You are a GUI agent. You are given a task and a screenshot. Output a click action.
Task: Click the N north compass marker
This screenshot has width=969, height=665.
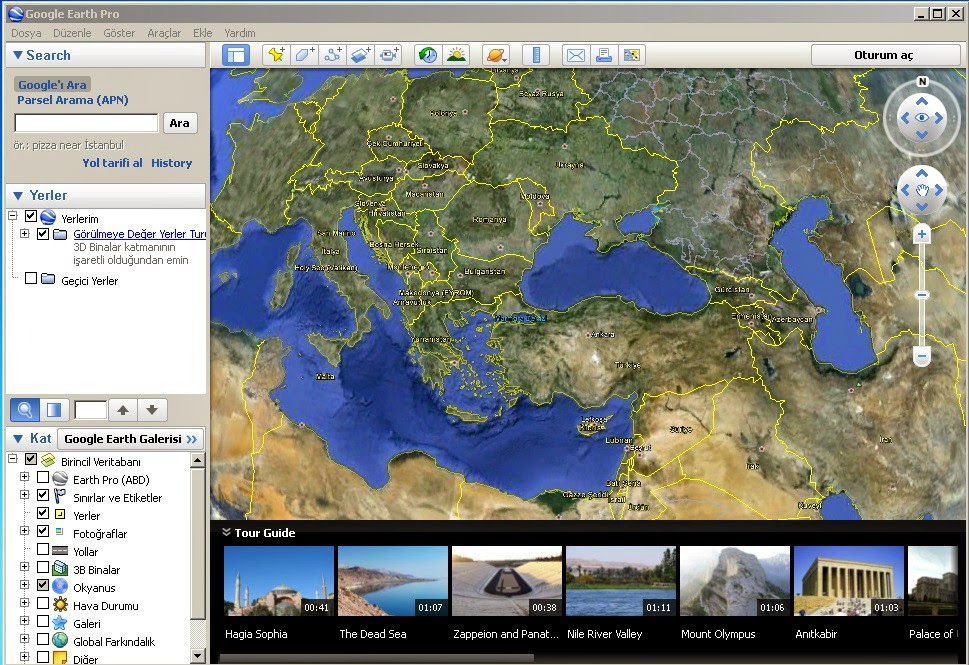click(922, 82)
